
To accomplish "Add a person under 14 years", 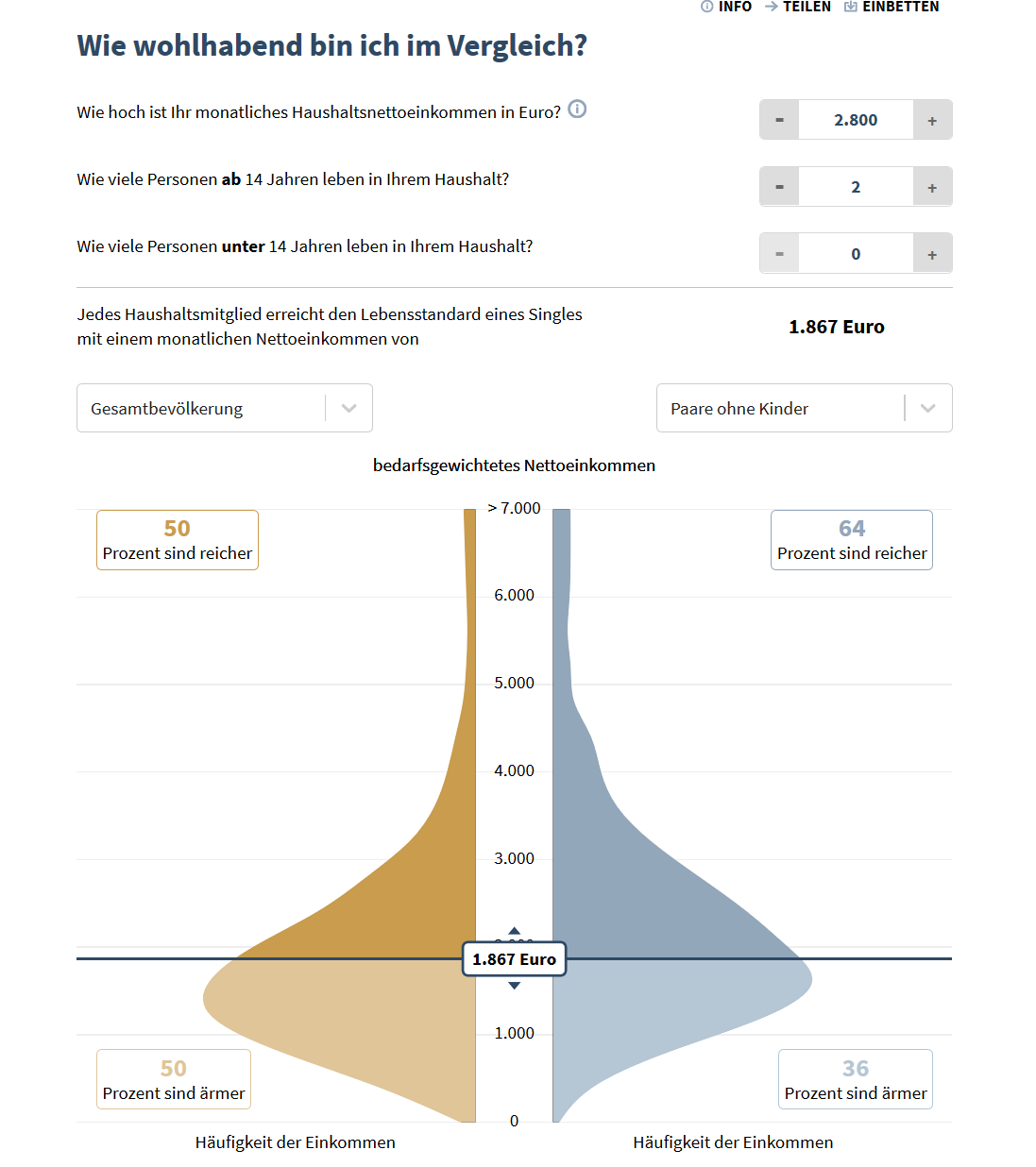I will [932, 254].
